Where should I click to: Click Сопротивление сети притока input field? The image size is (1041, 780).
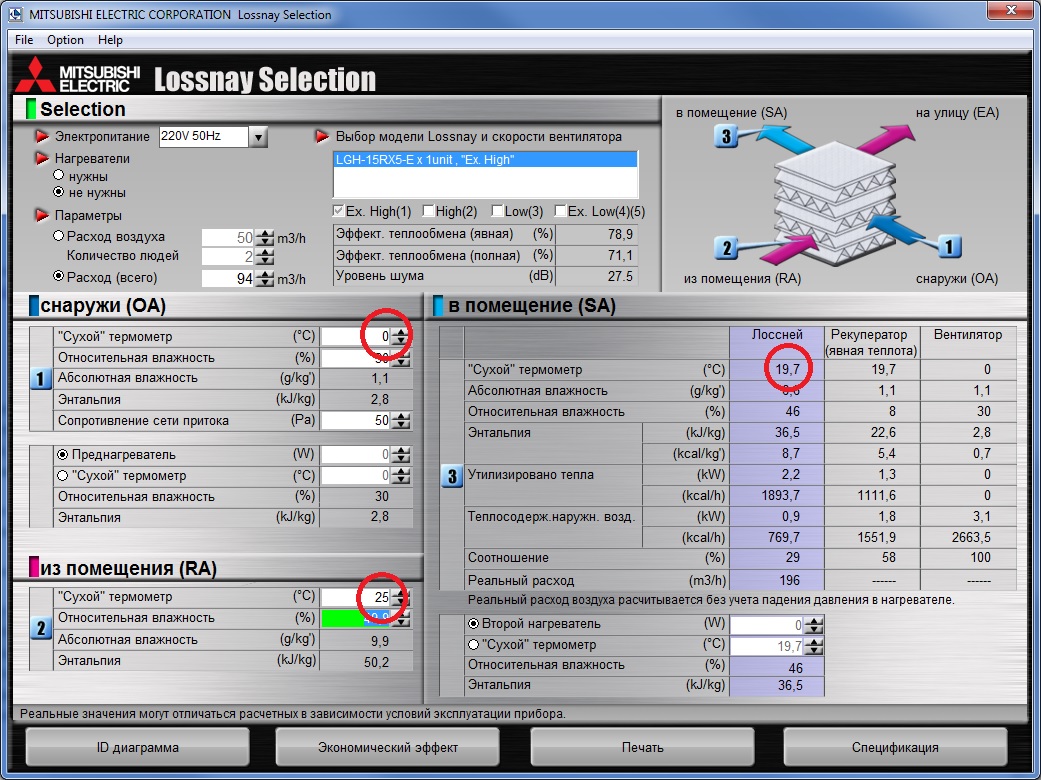[357, 420]
